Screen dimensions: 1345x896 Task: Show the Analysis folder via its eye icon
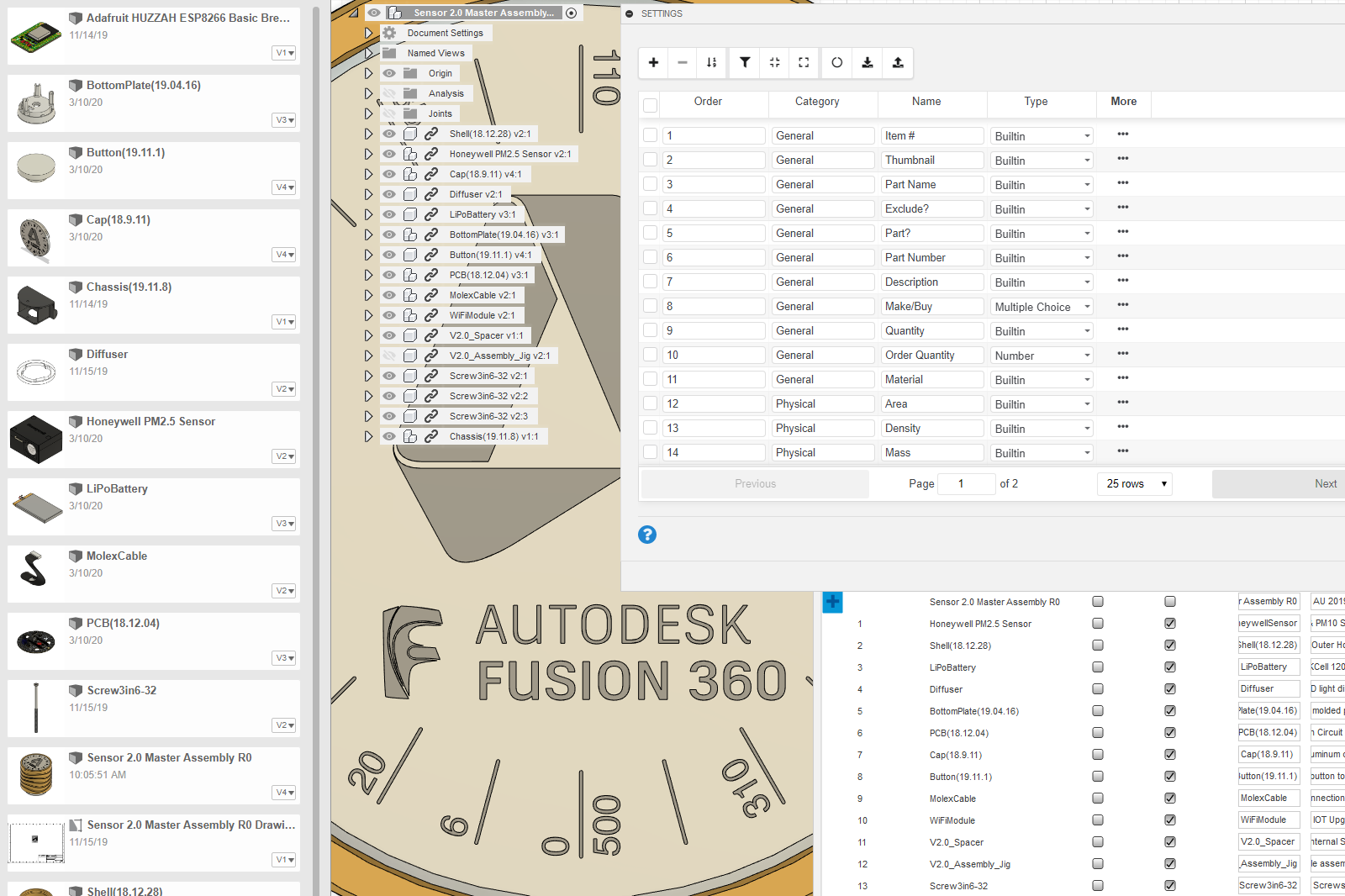point(389,93)
